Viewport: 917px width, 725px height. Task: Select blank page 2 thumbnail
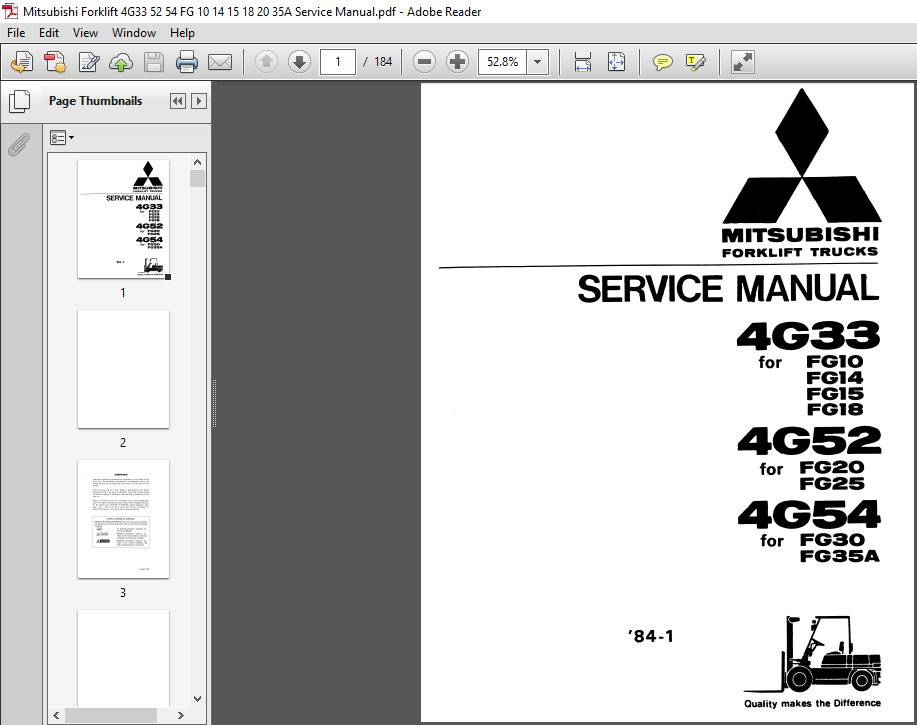tap(123, 369)
